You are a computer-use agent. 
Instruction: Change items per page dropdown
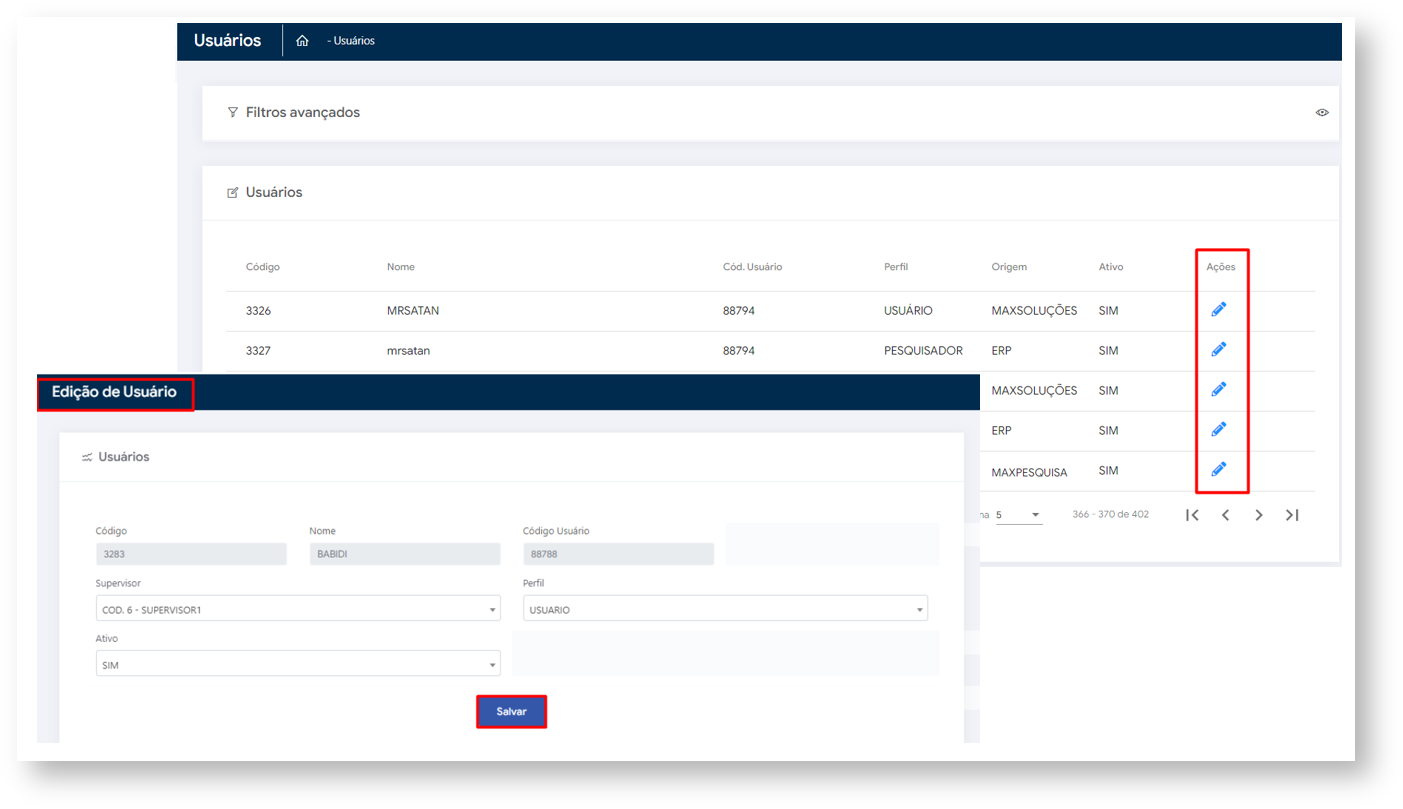click(1019, 515)
